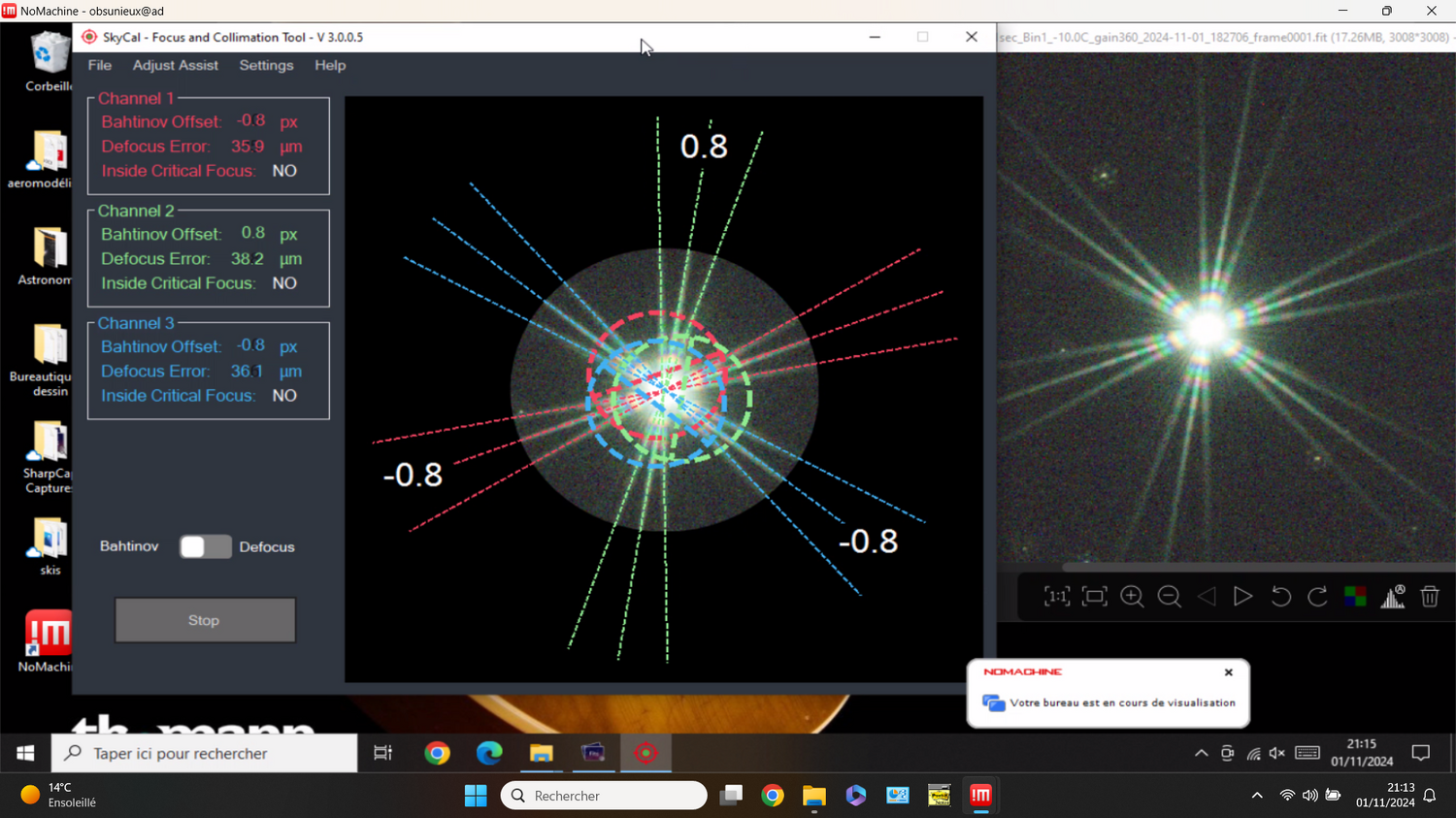Open the Adjust Assist menu

pyautogui.click(x=176, y=65)
